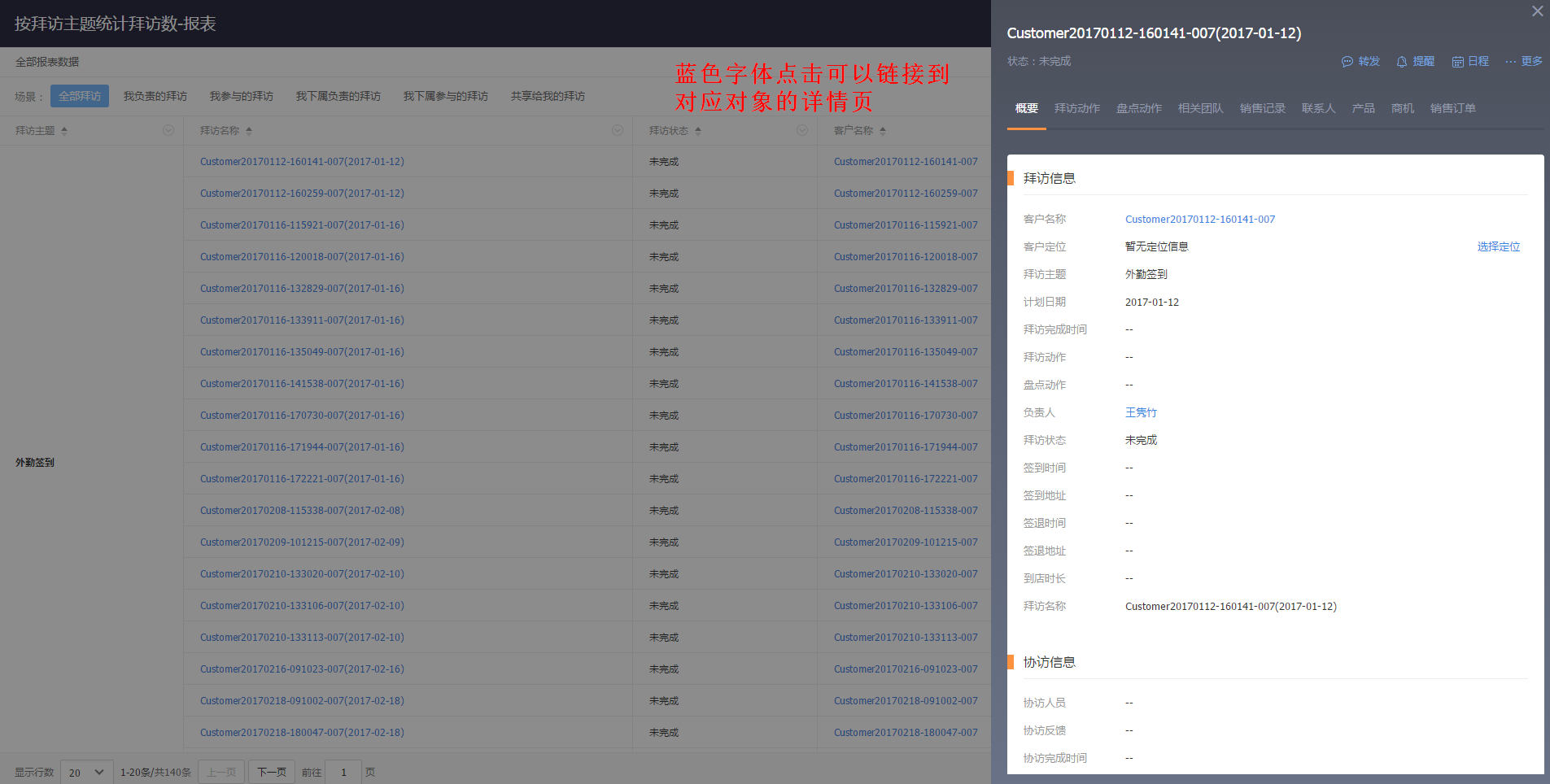
Task: Click the 前往 page number input field
Action: (x=344, y=772)
